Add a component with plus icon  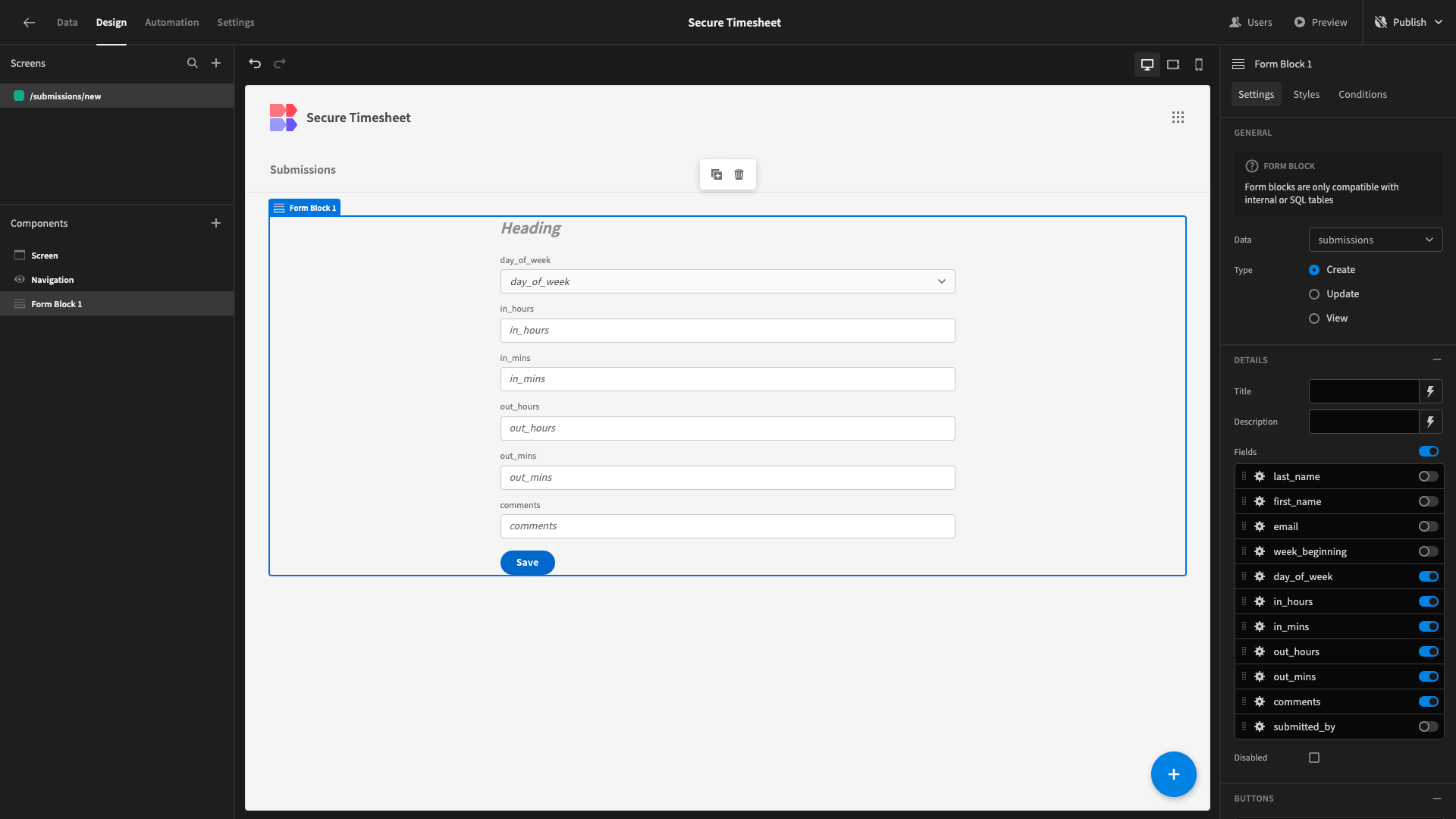coord(216,223)
